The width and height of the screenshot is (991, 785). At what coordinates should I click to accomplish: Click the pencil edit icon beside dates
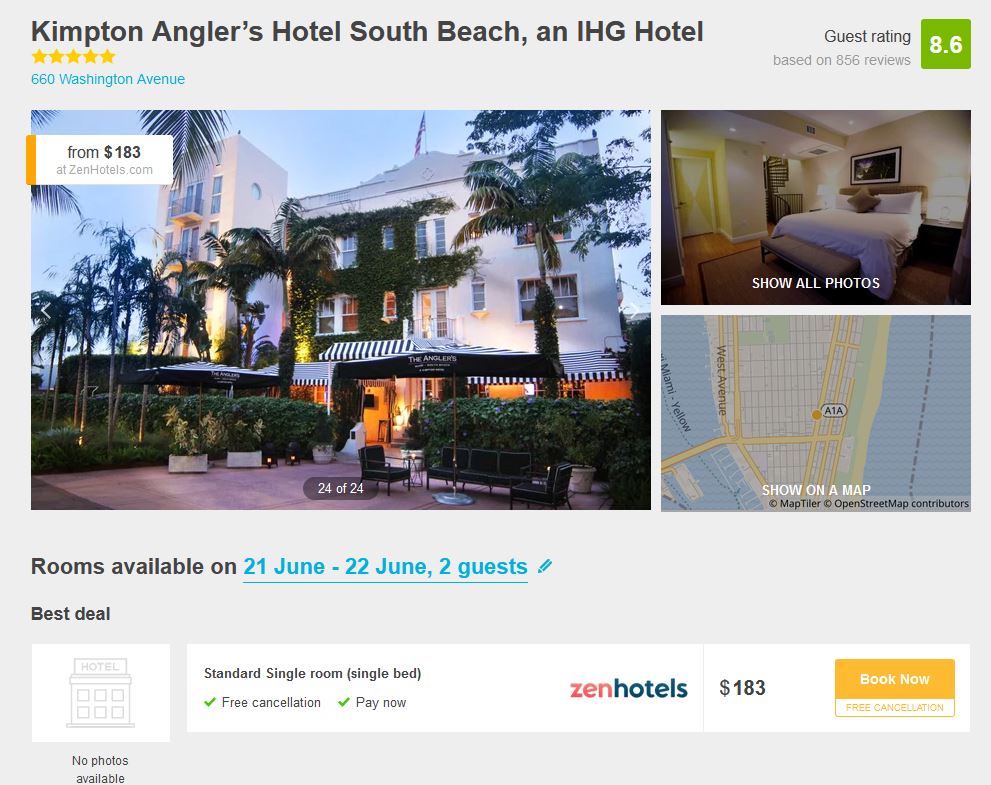point(545,566)
